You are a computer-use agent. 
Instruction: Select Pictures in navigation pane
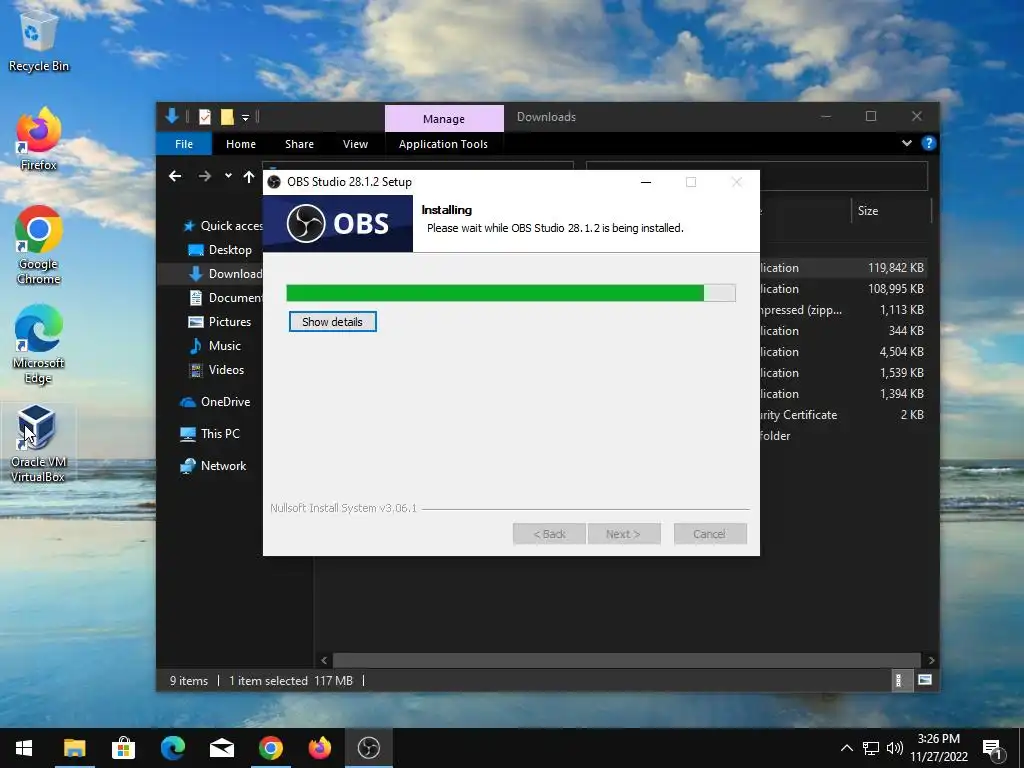pyautogui.click(x=219, y=322)
